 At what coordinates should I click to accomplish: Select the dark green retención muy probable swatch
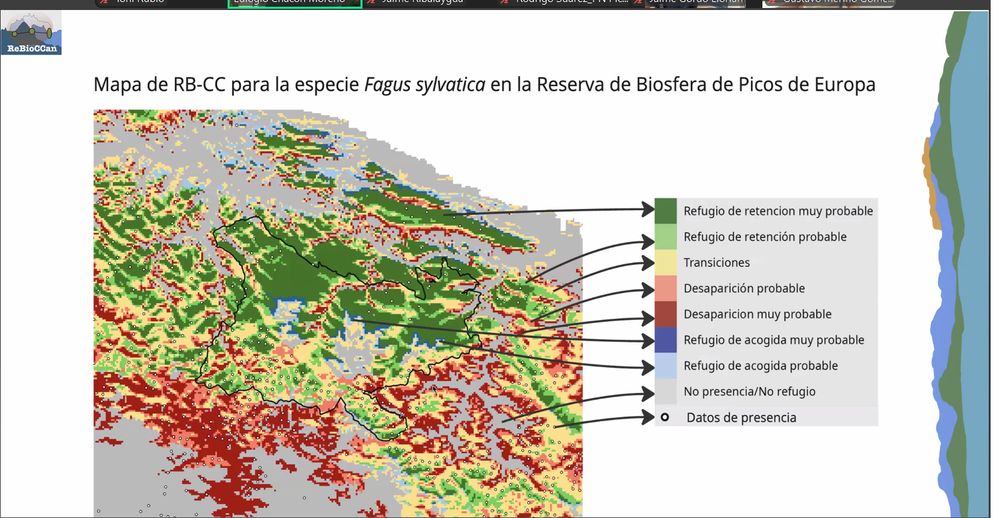[x=665, y=211]
